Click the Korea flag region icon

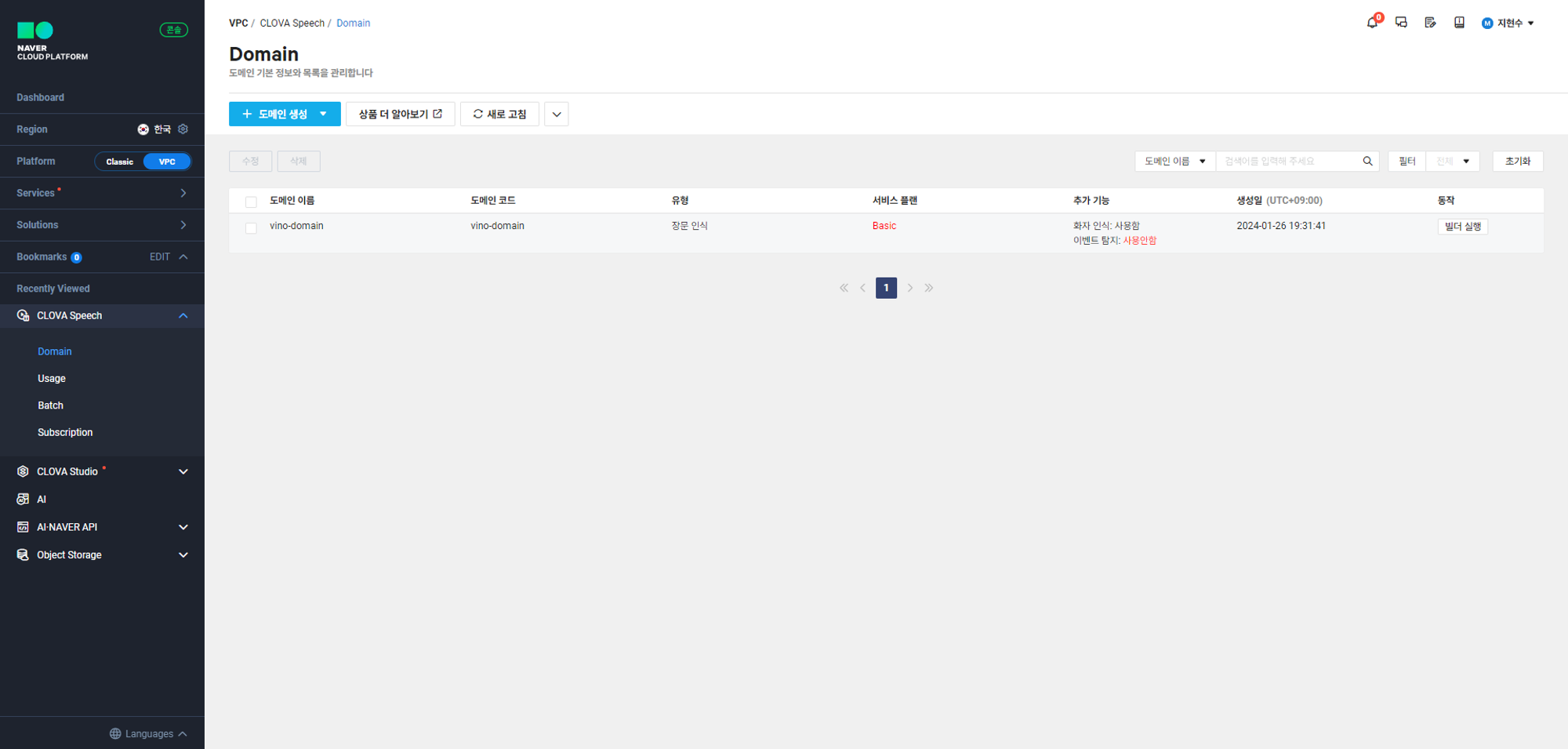tap(143, 129)
